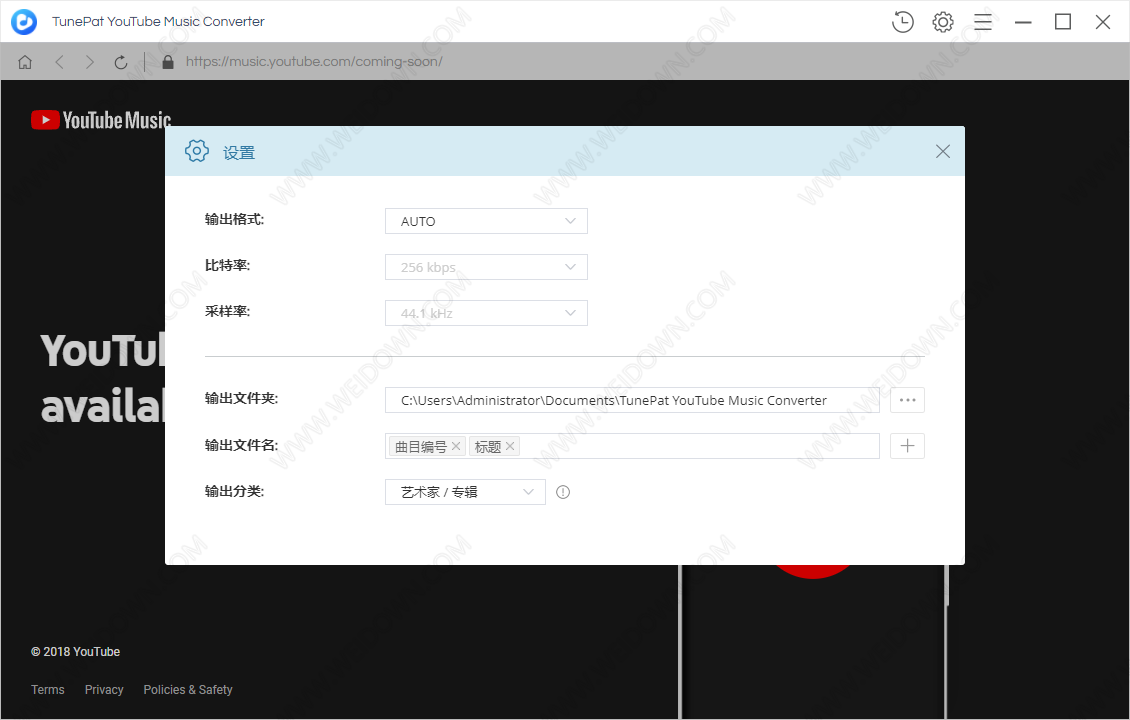Go to home page icon

tap(25, 62)
